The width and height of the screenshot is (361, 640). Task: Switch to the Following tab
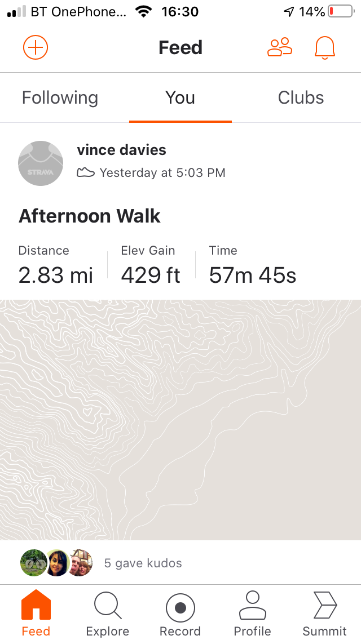[x=60, y=98]
